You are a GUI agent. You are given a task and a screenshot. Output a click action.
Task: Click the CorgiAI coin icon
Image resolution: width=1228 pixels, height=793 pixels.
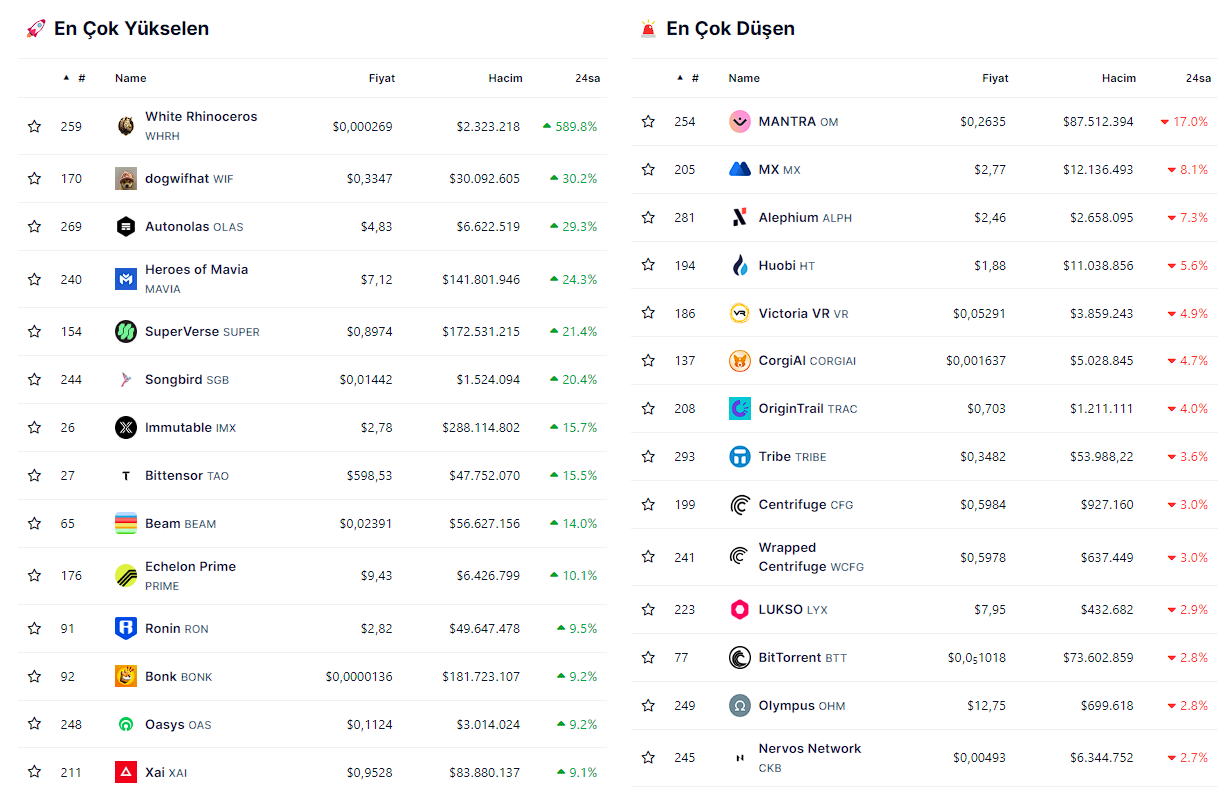pos(740,361)
